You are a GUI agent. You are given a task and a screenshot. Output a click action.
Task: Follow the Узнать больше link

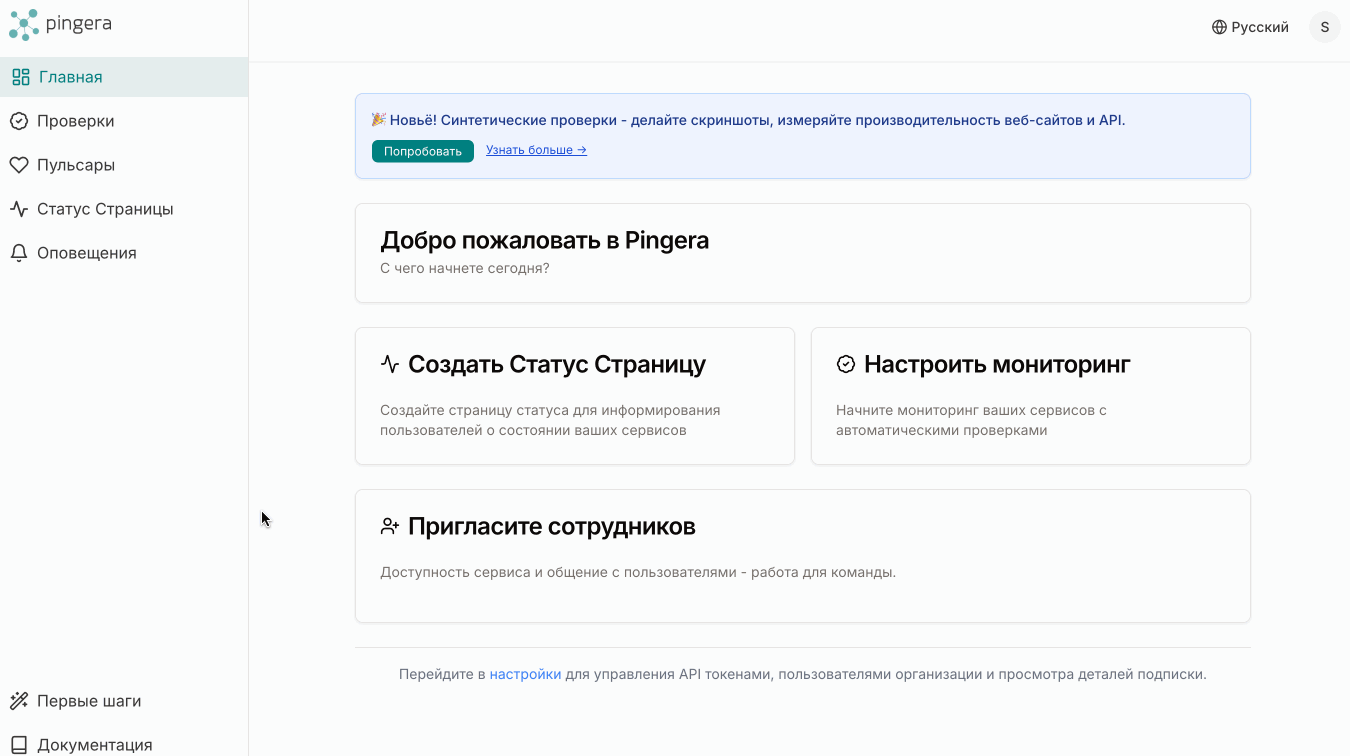tap(536, 150)
